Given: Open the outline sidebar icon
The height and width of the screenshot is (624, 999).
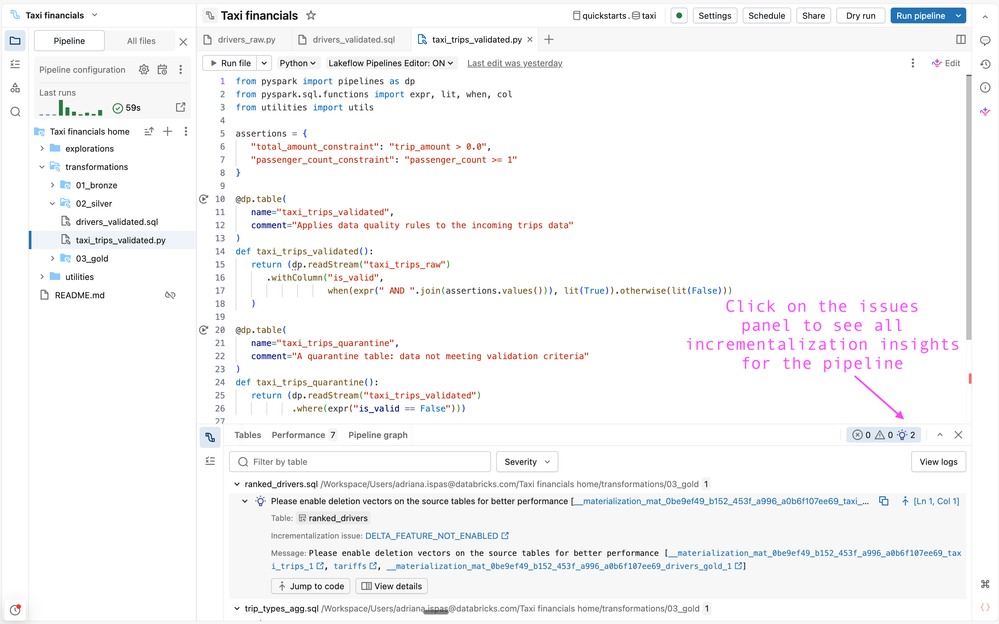Looking at the screenshot, I should (x=15, y=64).
